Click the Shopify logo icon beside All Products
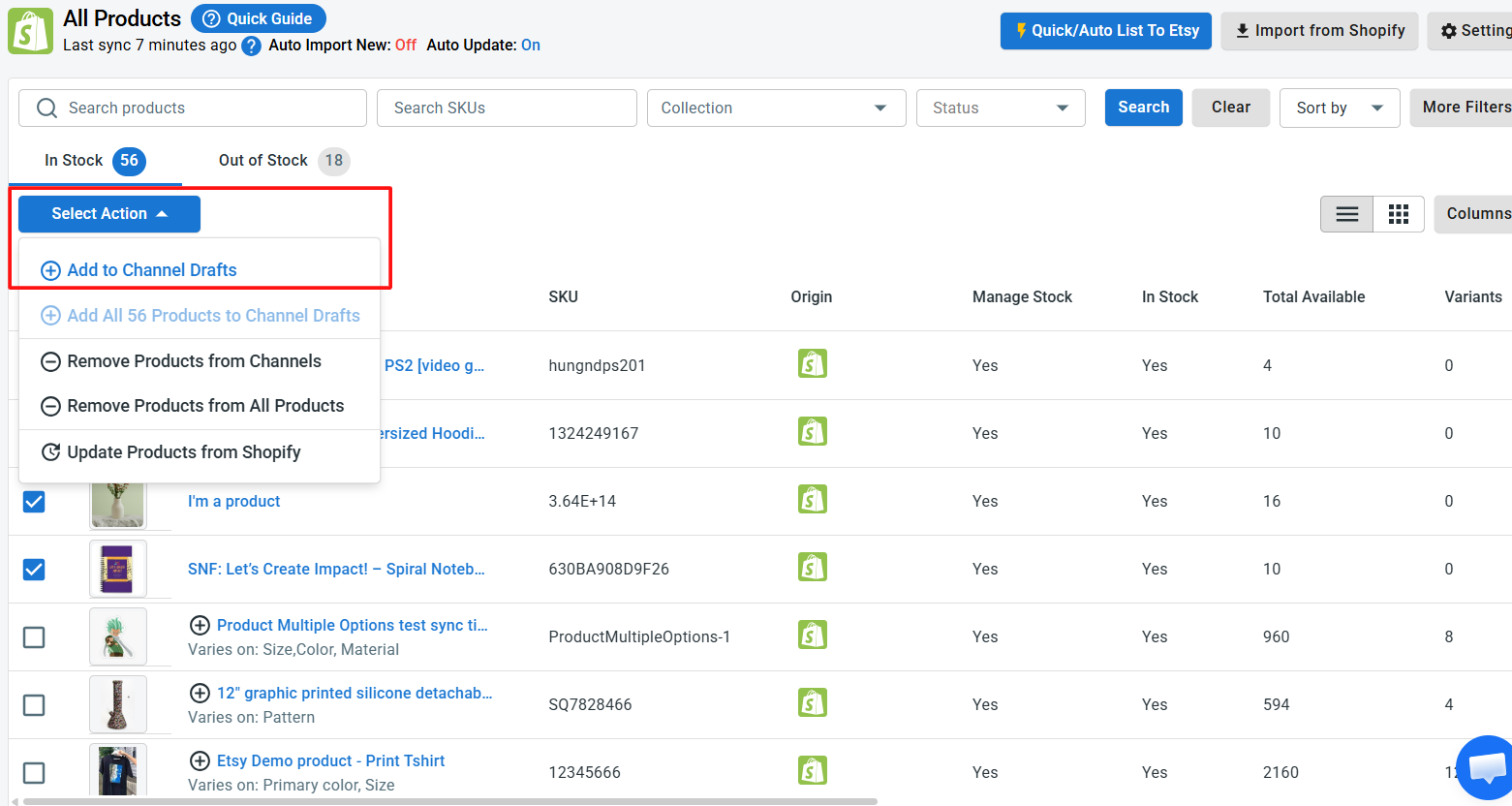Viewport: 1512px width, 806px height. tap(30, 31)
